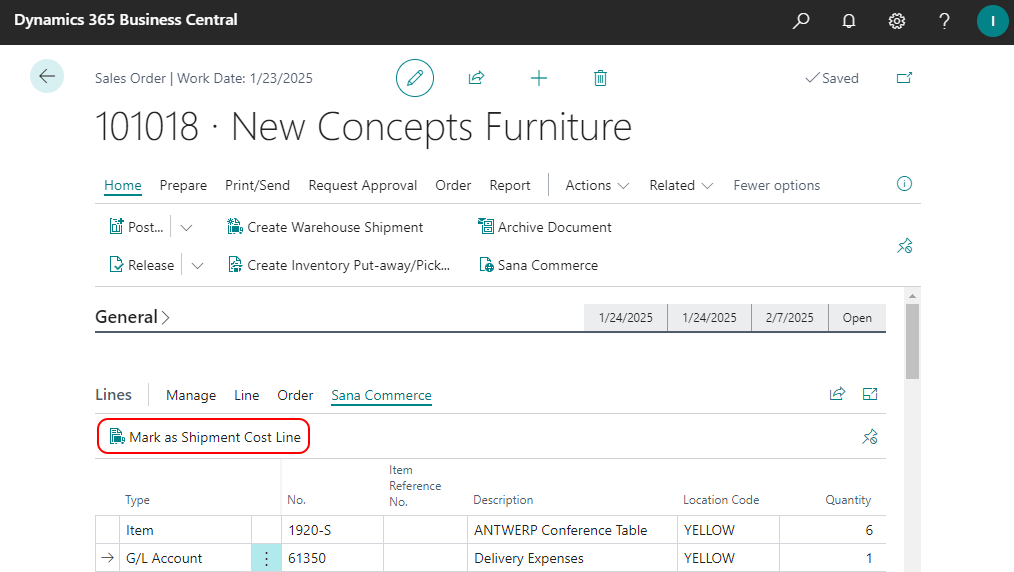This screenshot has width=1014, height=572.
Task: Share the Lines section icon
Action: [837, 394]
